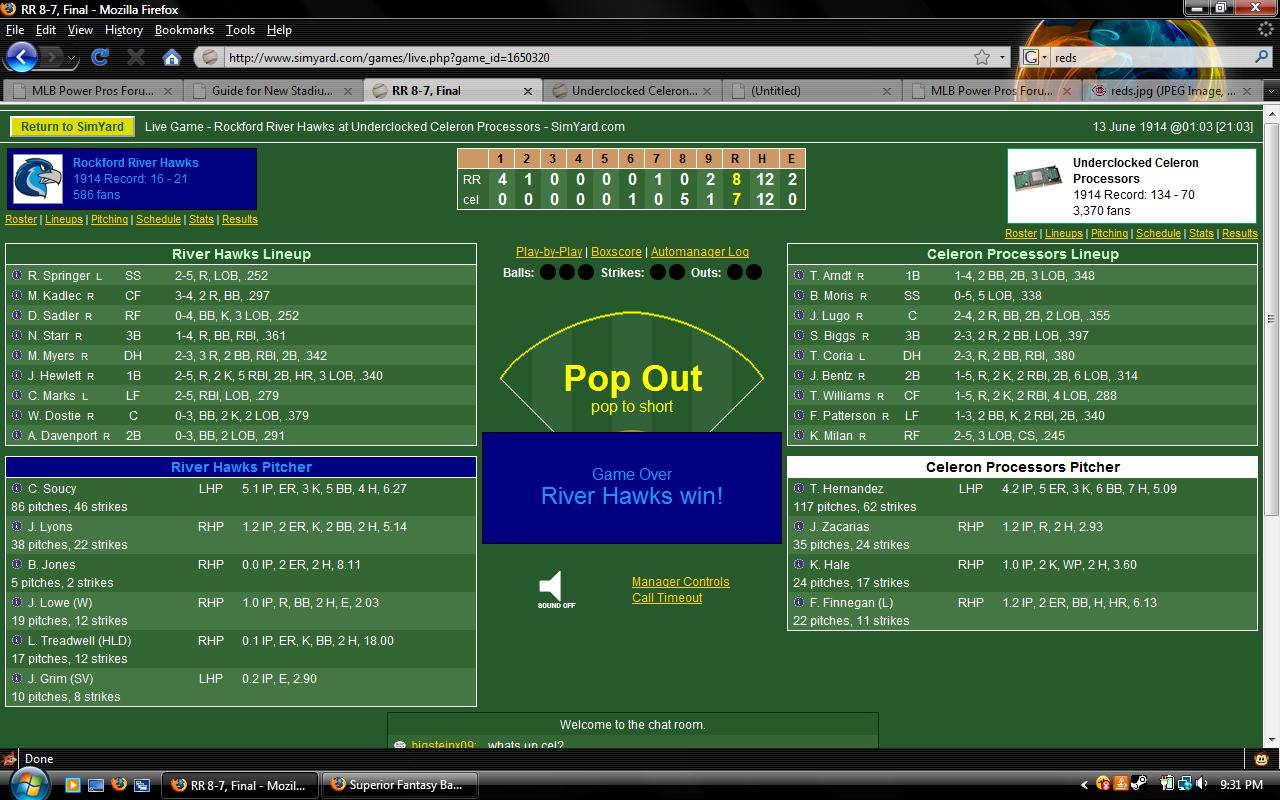The width and height of the screenshot is (1280, 800).
Task: Open the Automanager Log link
Action: pos(700,252)
